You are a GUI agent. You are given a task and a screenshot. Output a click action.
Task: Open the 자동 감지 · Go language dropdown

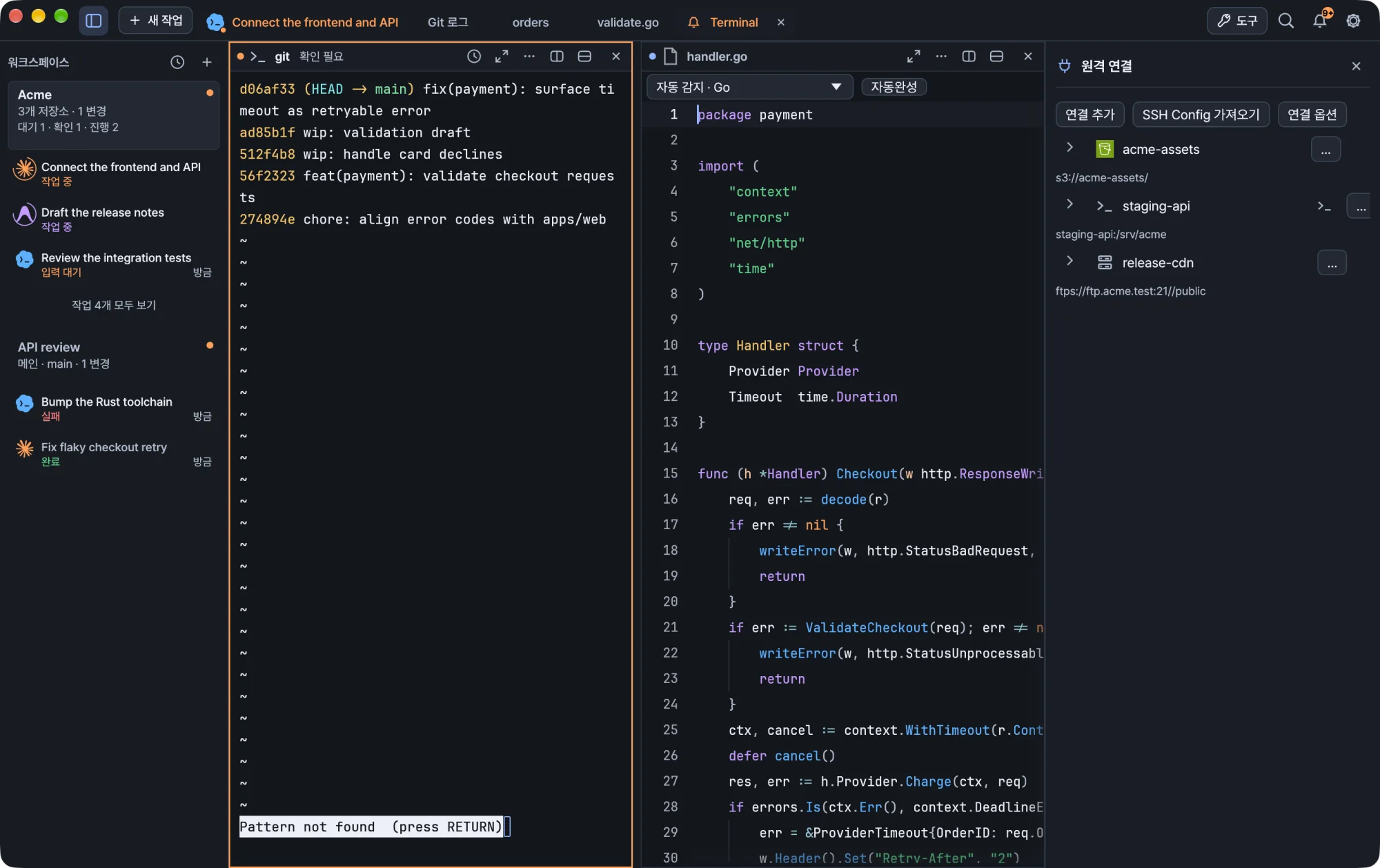pos(749,87)
